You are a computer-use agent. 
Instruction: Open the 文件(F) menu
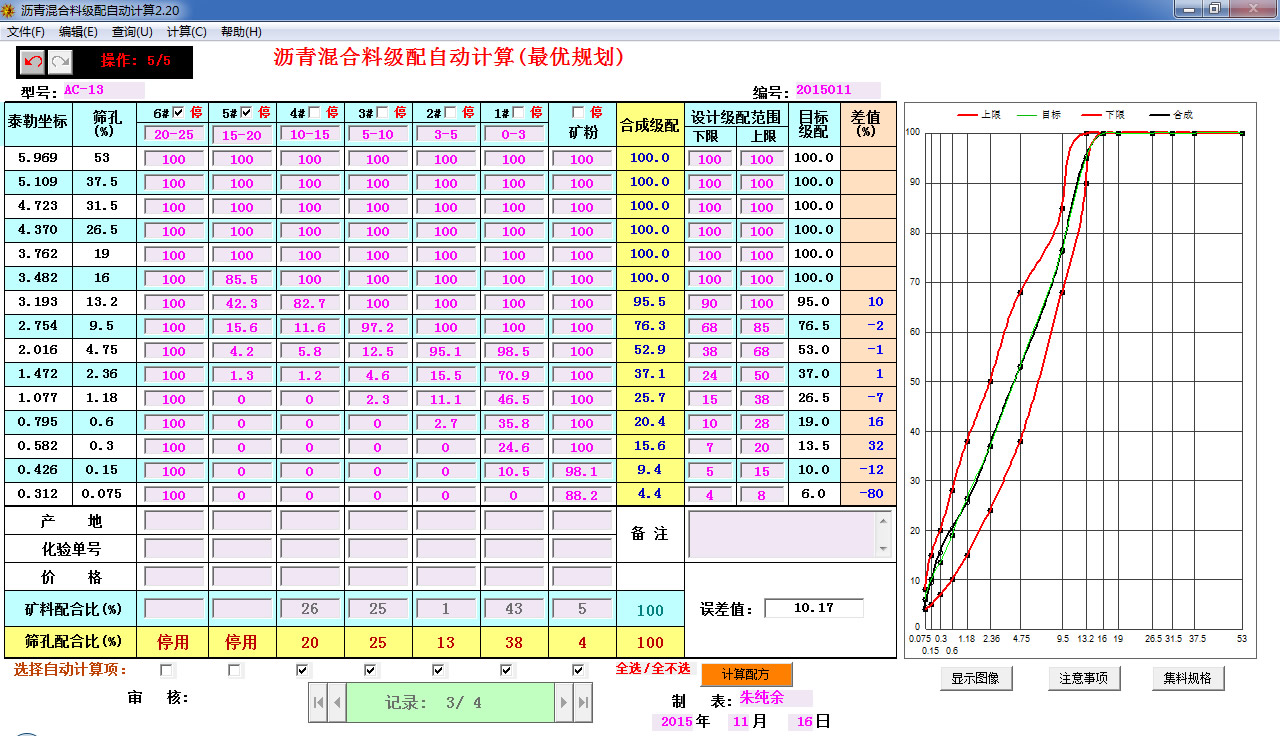pos(26,32)
